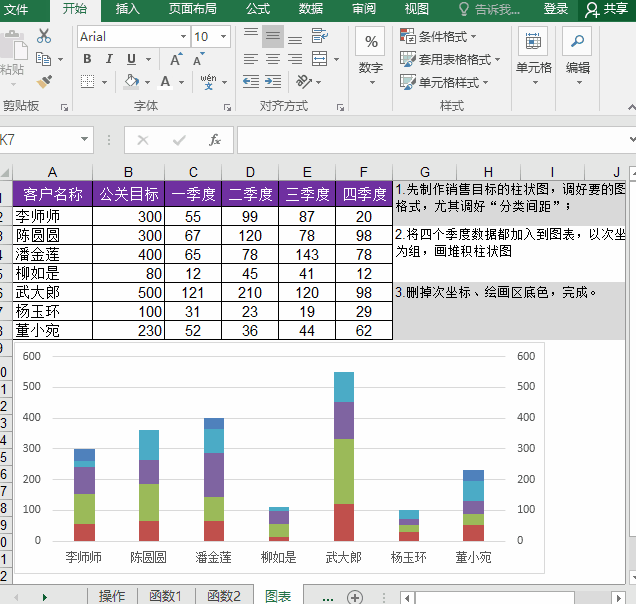Open Conditional Formatting (条件格式) menu

(438, 37)
